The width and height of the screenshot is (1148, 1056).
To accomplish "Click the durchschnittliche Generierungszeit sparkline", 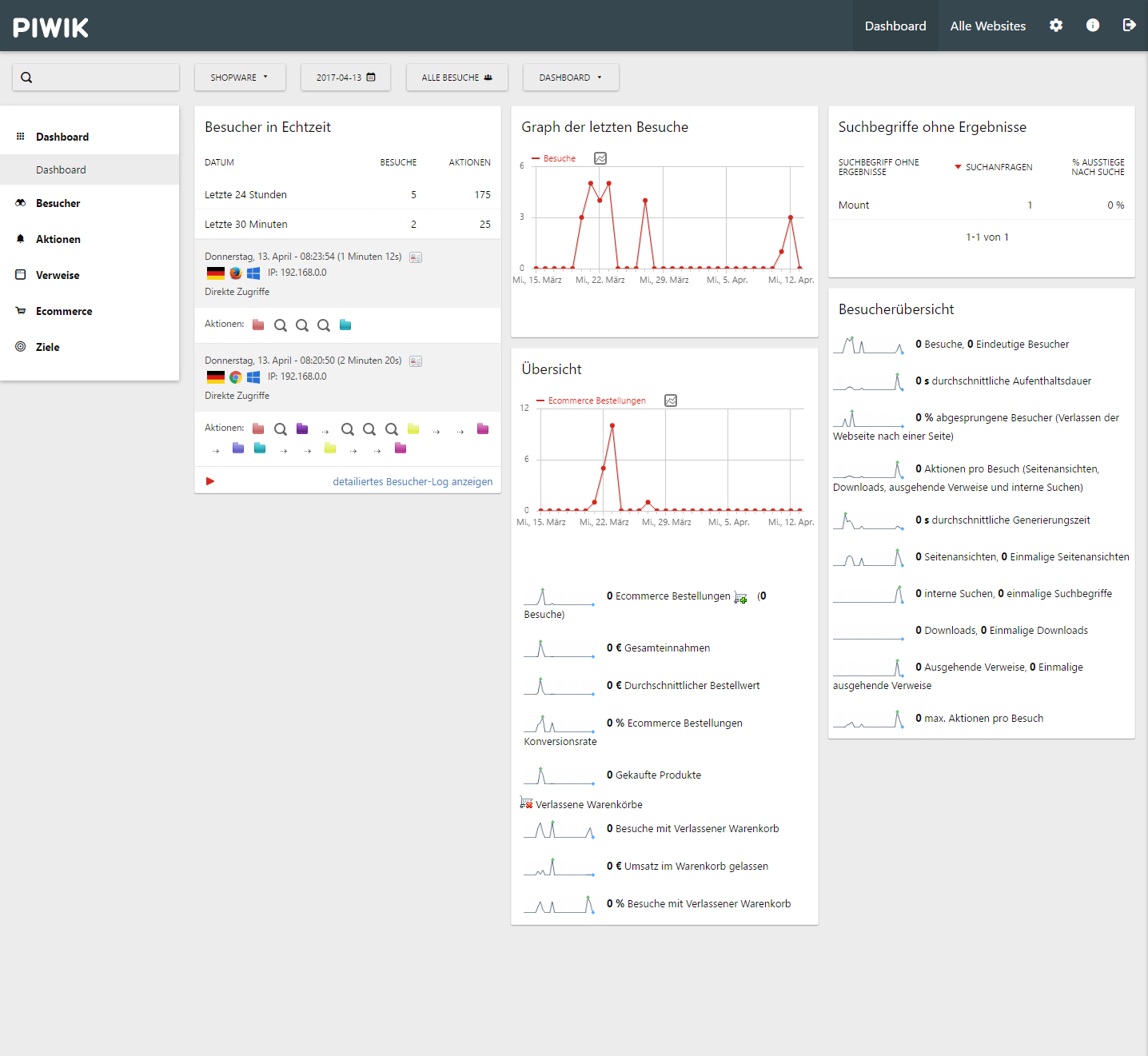I will click(868, 520).
